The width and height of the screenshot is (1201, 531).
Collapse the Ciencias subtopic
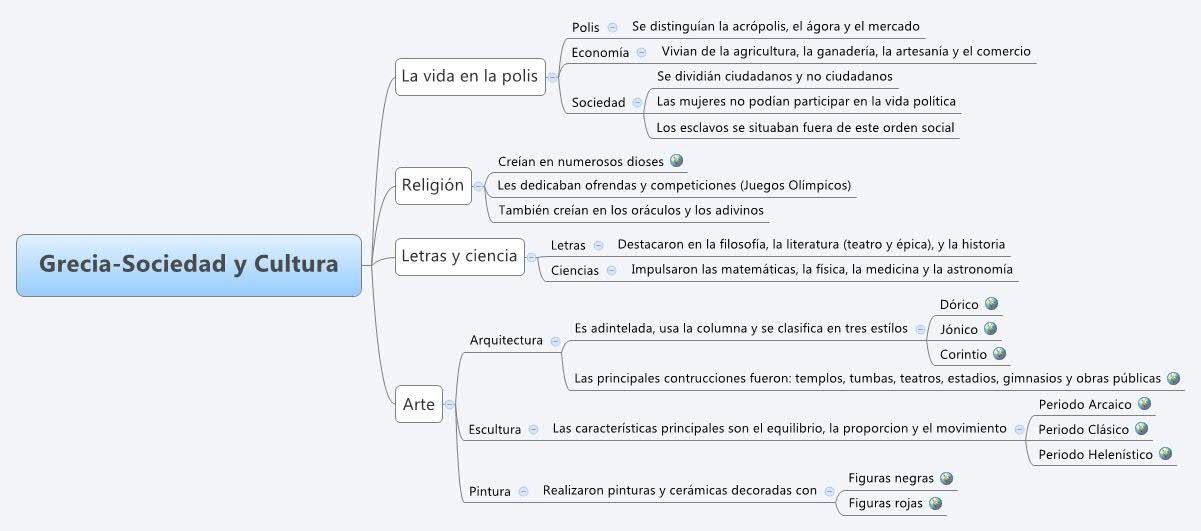611,270
